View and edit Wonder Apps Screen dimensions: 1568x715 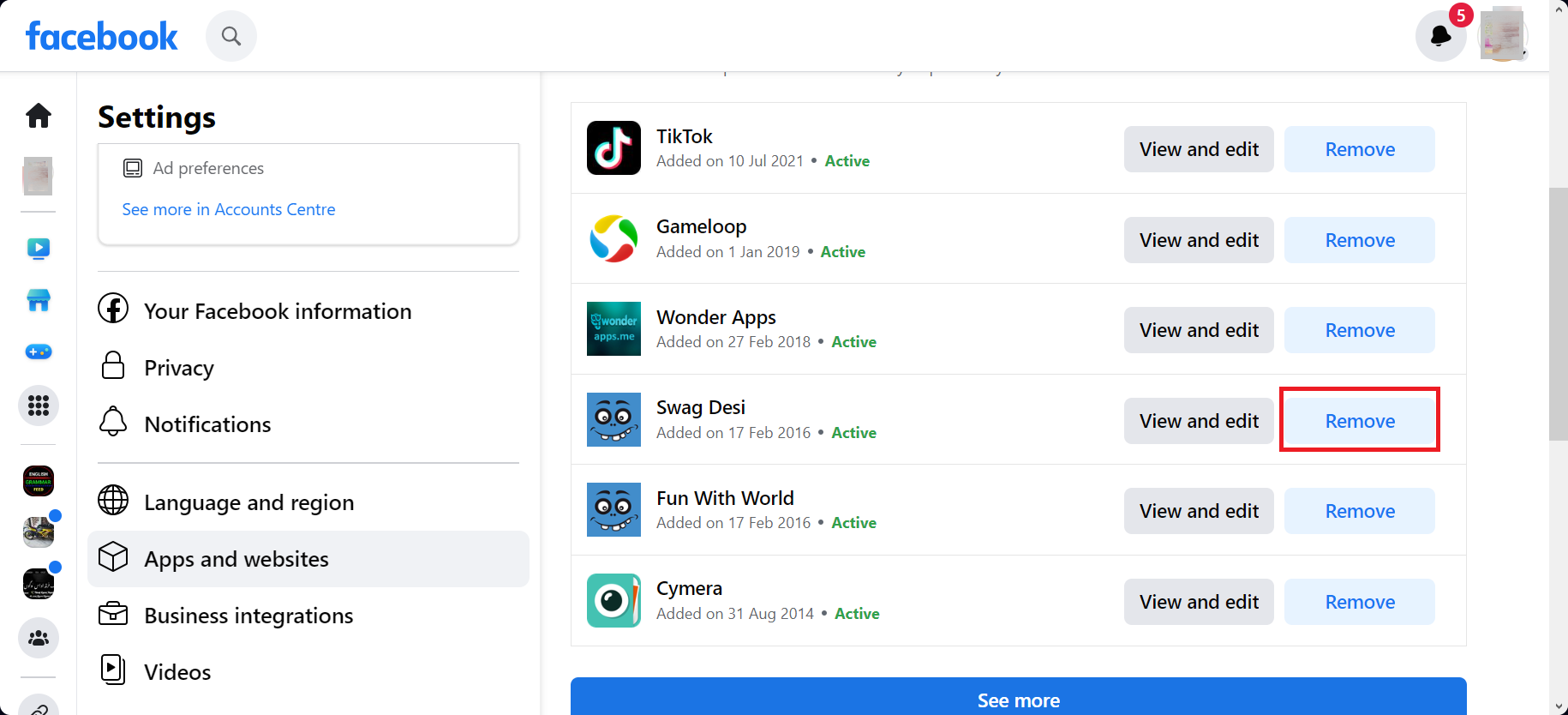1199,330
